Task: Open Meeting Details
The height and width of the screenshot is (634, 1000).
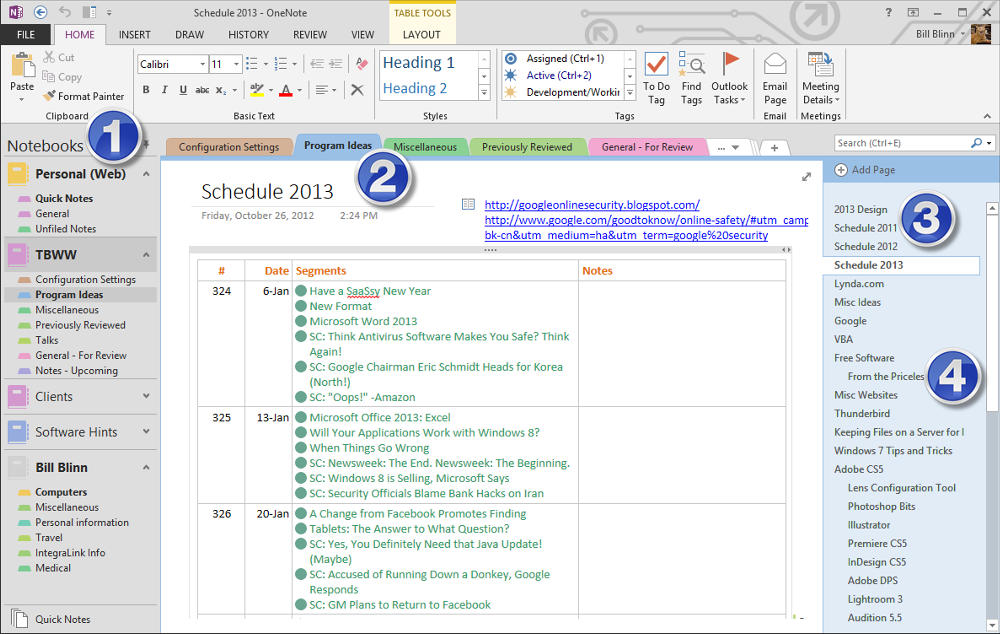Action: (x=821, y=78)
